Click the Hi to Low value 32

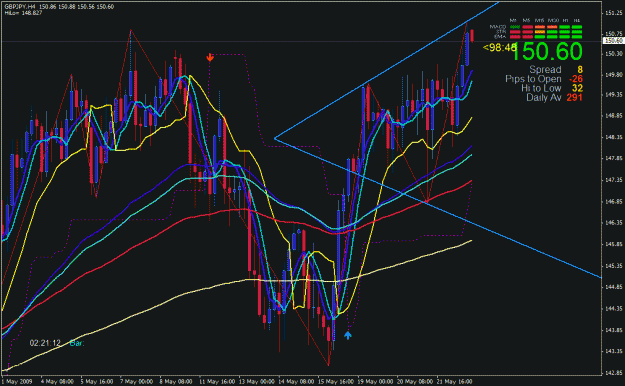tap(577, 88)
